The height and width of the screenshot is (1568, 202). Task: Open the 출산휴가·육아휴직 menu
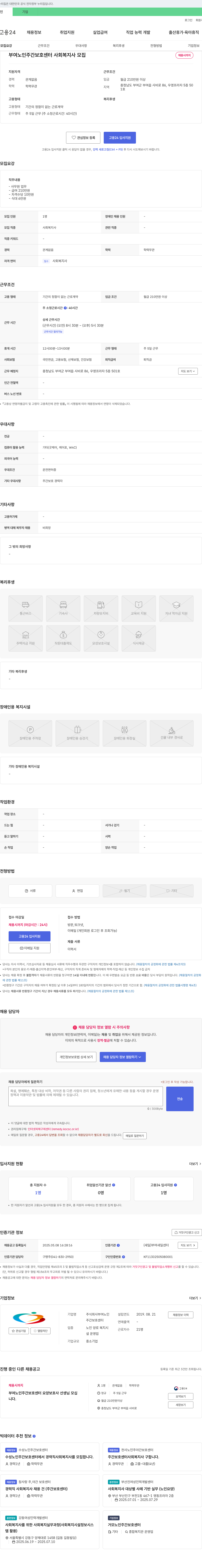tap(184, 32)
